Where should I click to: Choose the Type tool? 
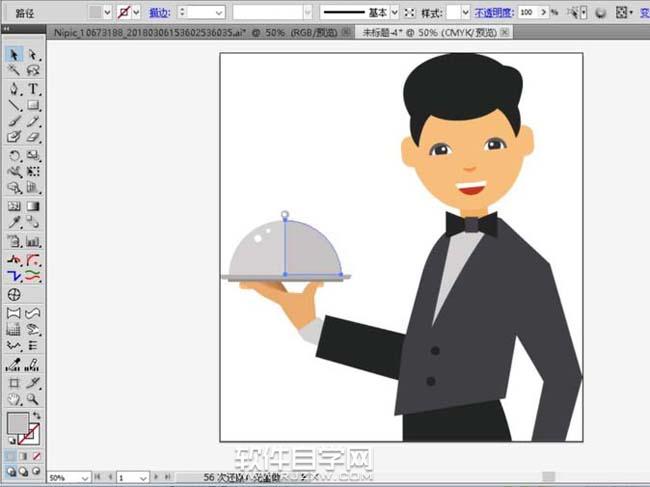pyautogui.click(x=33, y=88)
